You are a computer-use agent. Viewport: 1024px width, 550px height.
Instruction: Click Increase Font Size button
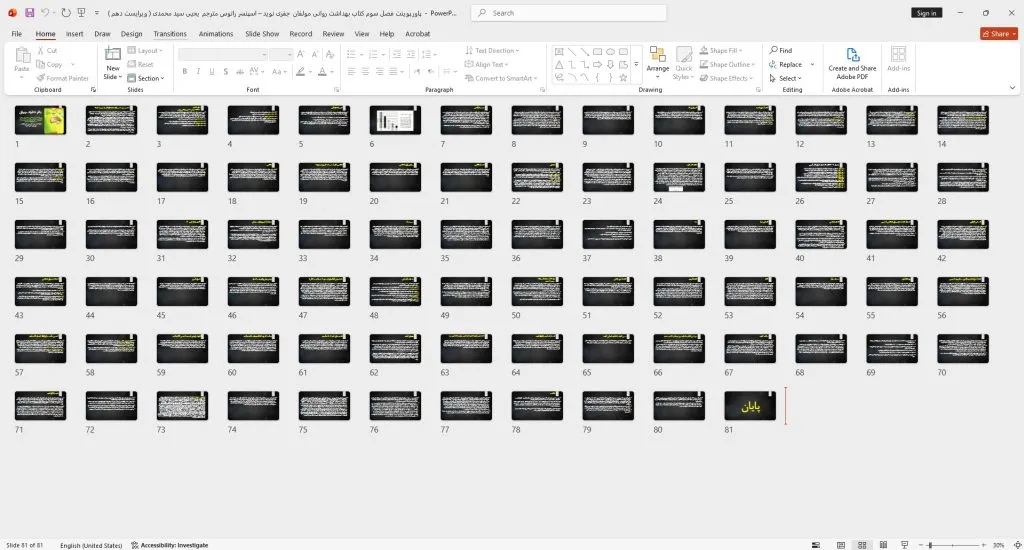click(x=300, y=54)
